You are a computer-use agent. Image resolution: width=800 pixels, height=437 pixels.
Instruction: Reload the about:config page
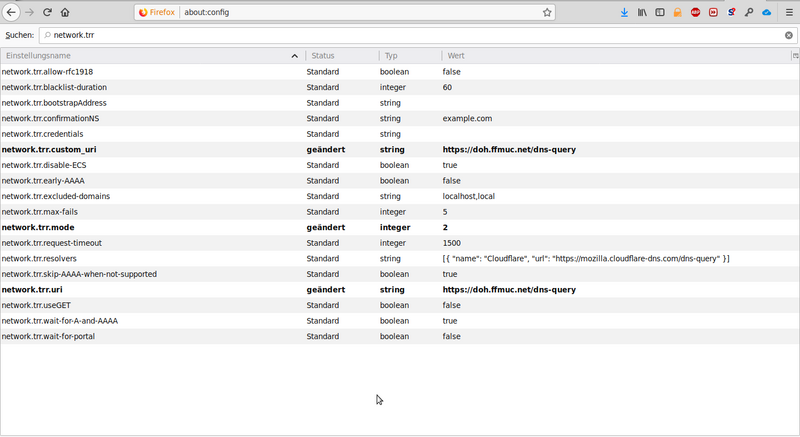coord(47,13)
